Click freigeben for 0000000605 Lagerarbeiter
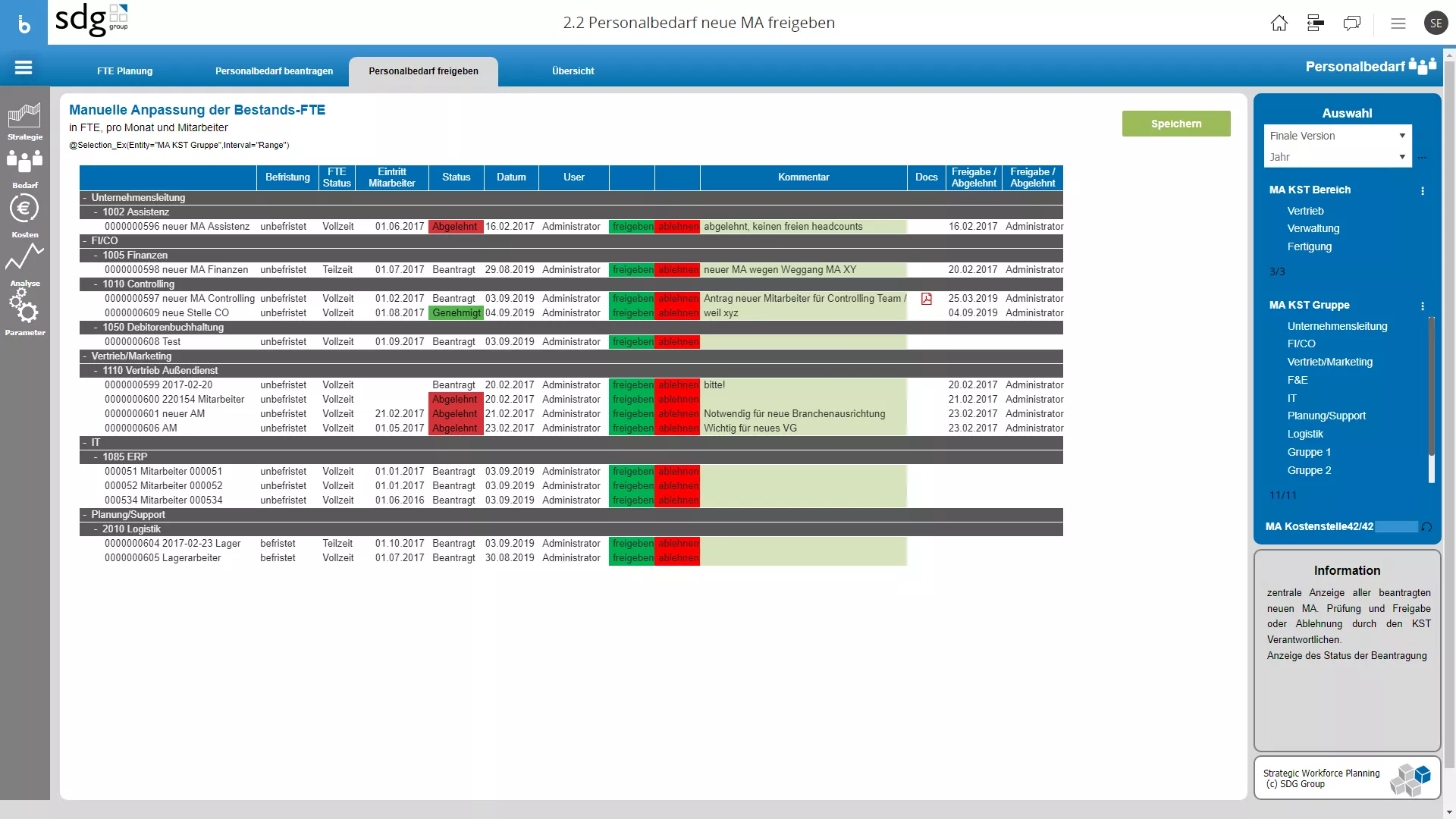Screen dimensions: 1456x819 click(632, 558)
